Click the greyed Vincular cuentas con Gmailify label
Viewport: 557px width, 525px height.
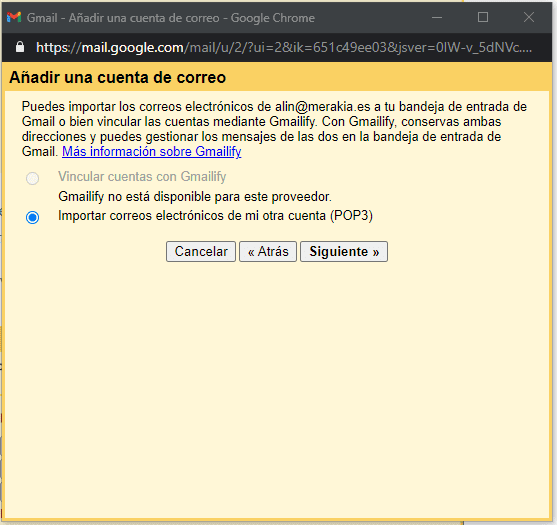142,177
